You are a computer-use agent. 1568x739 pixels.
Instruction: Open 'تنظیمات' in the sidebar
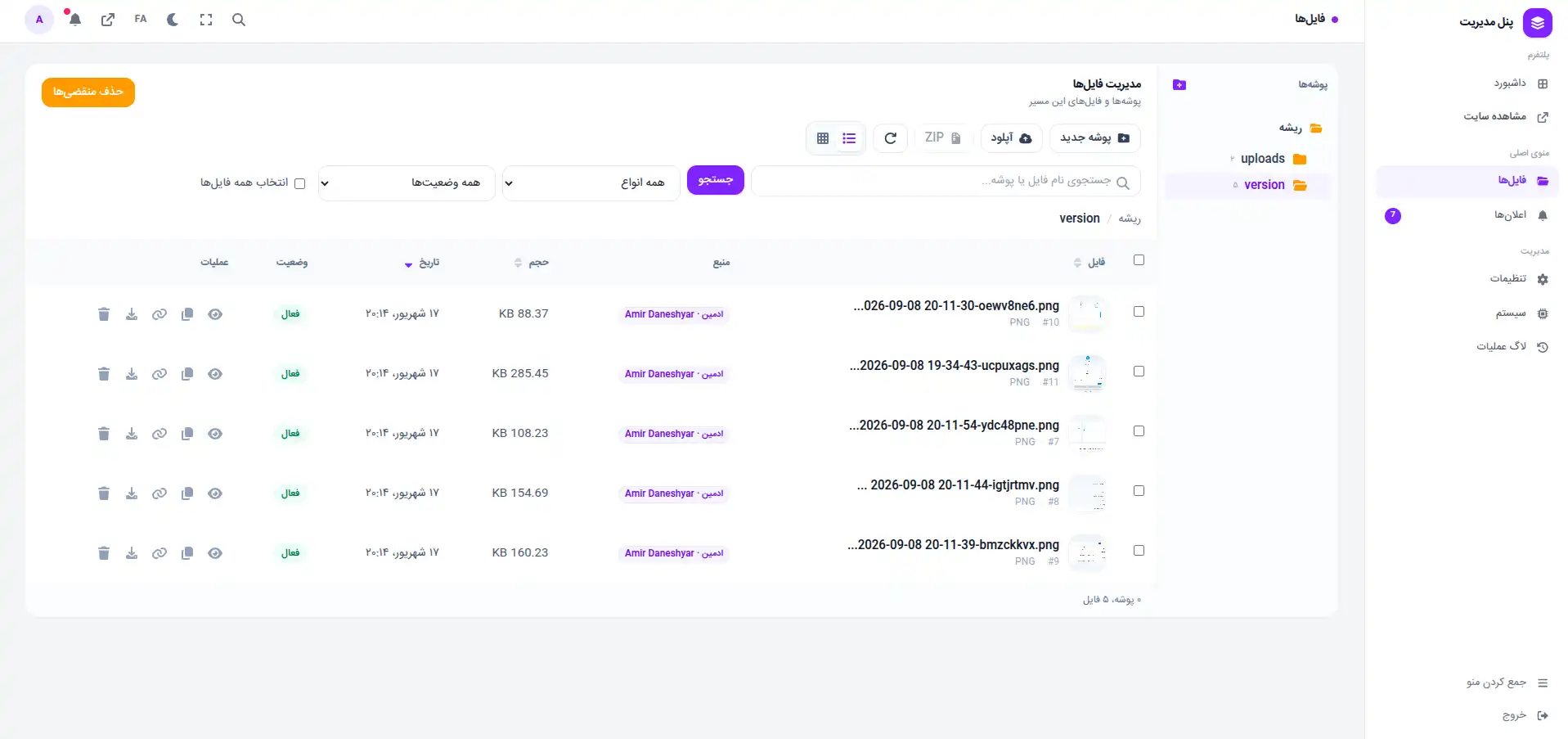click(1467, 279)
